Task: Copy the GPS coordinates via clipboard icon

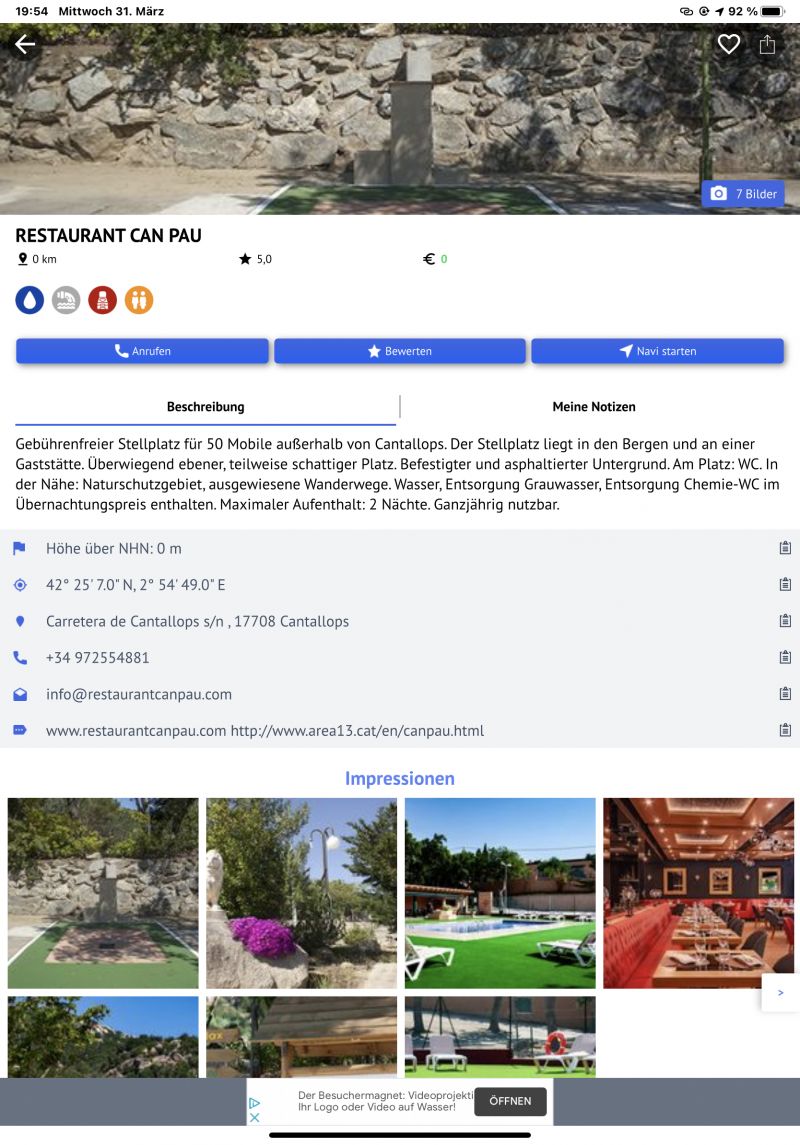Action: click(785, 584)
